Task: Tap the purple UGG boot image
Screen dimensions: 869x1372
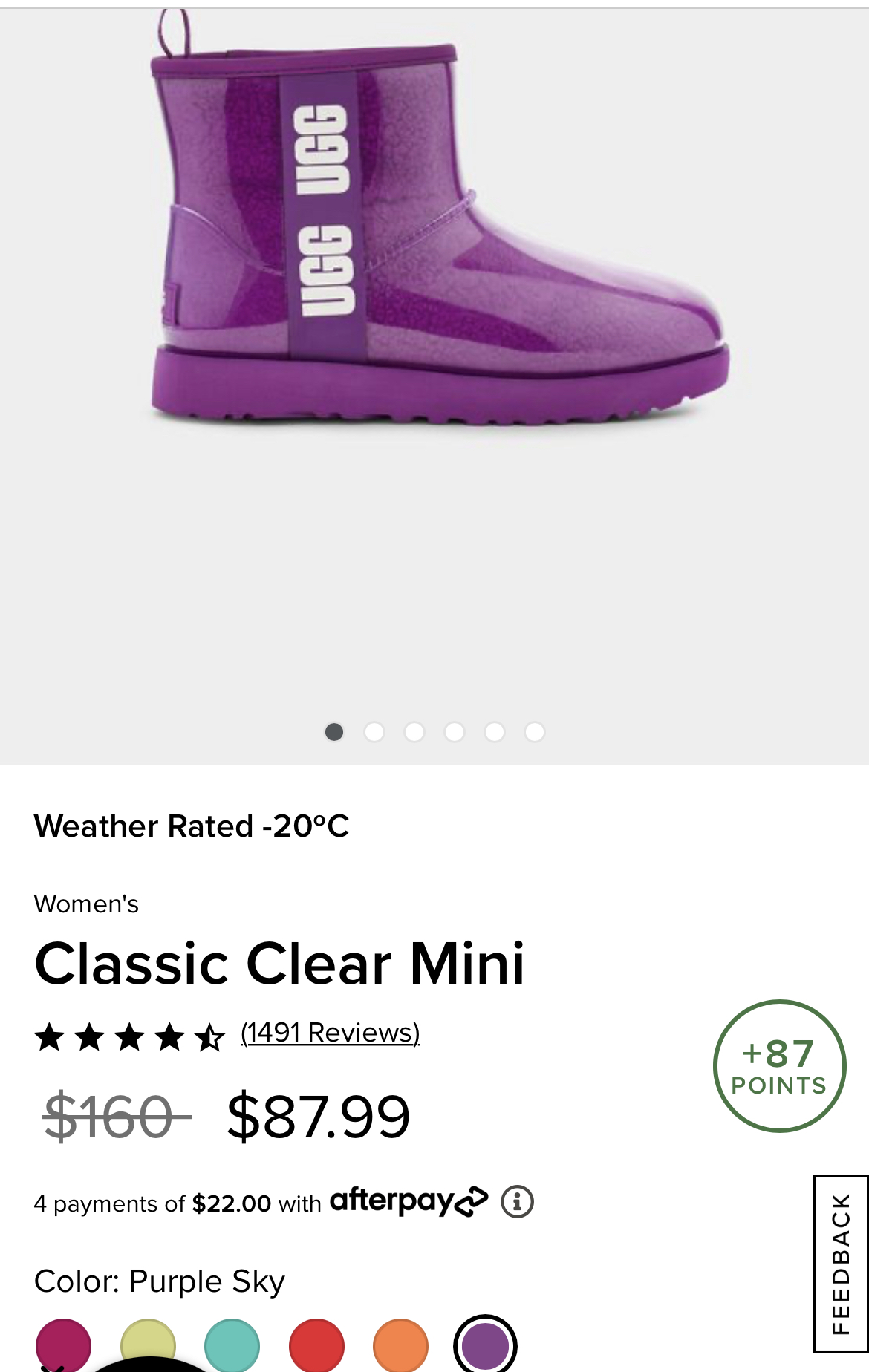Action: coord(440,219)
